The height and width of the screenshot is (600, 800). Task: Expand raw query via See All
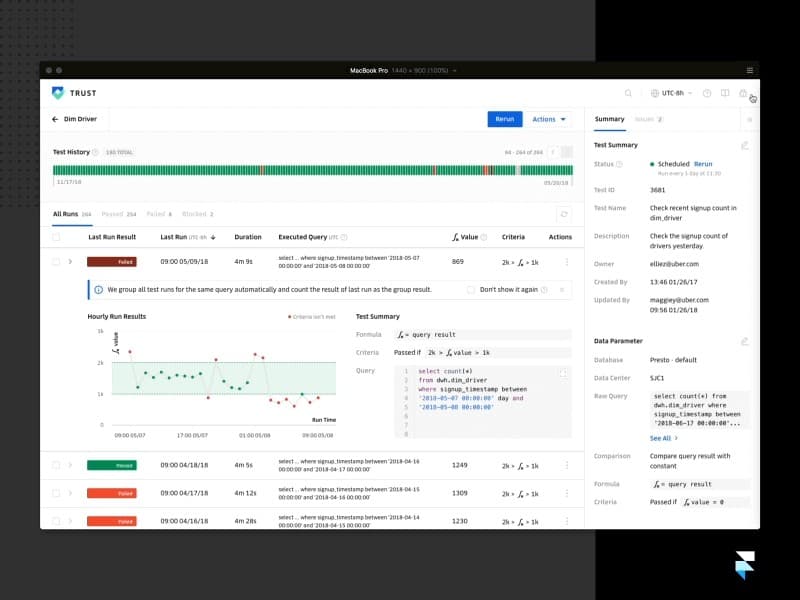pyautogui.click(x=663, y=438)
